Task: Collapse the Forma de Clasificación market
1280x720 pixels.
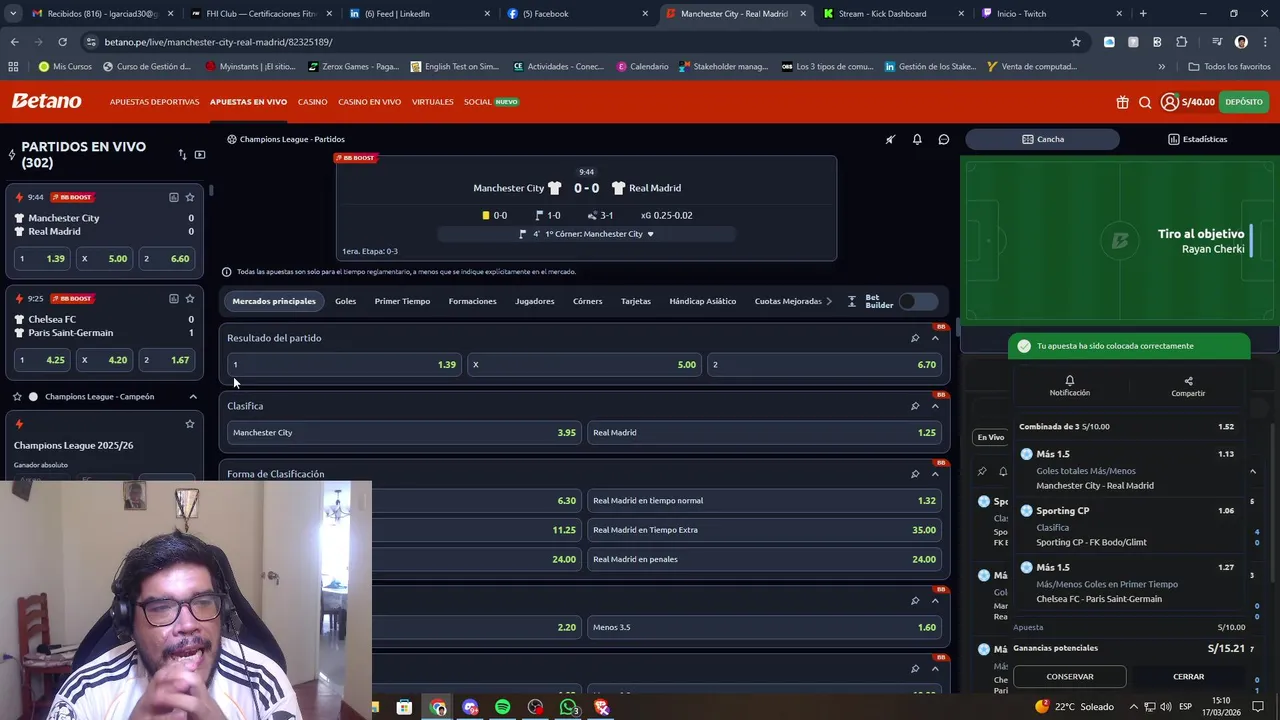Action: (935, 474)
